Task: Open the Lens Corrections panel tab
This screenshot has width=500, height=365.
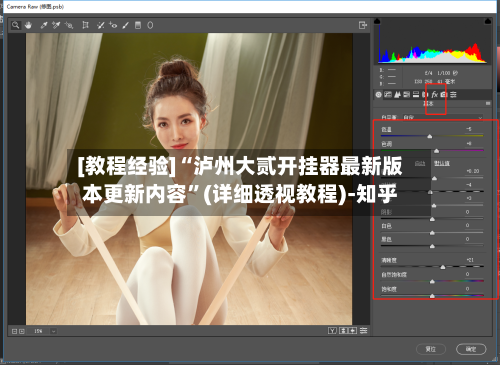Action: coord(425,95)
